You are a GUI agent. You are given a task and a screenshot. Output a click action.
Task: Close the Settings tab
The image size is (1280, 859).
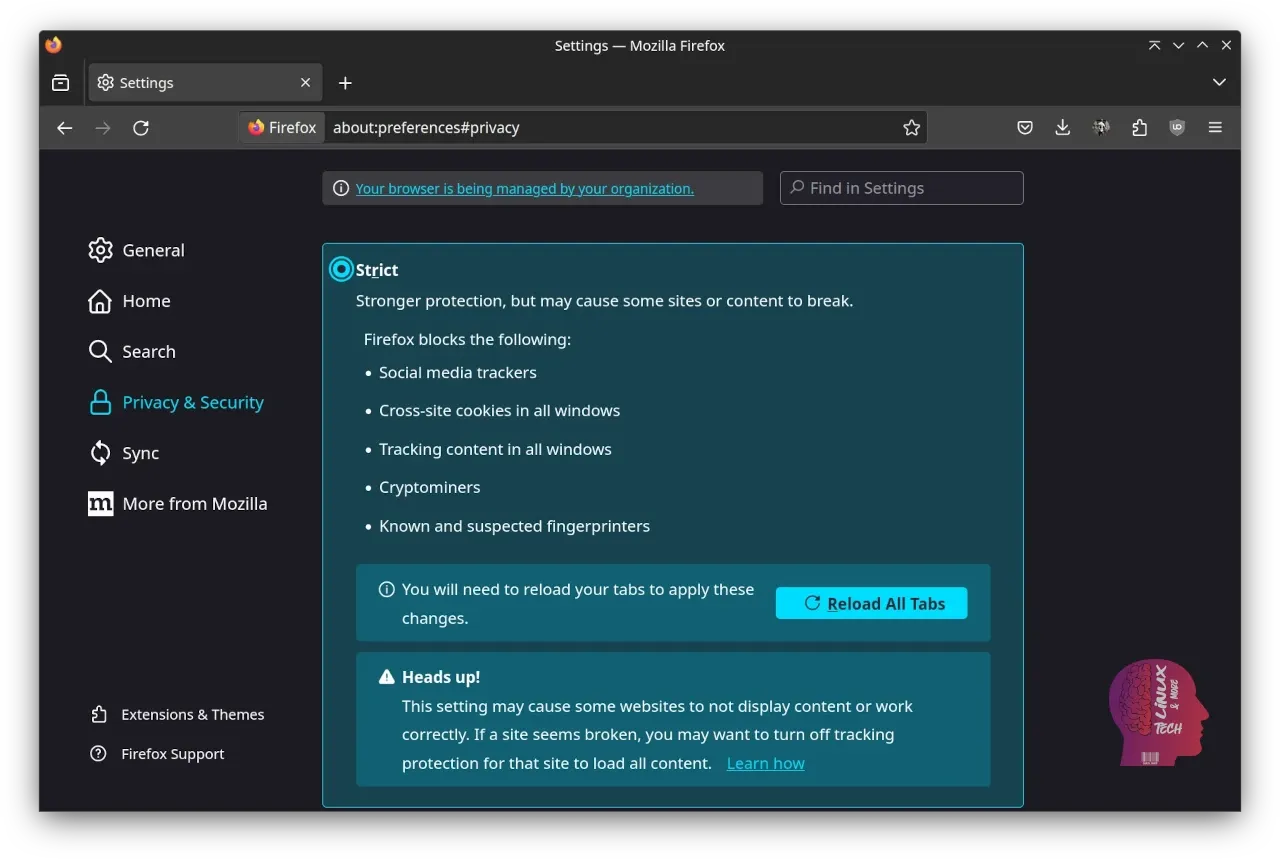tap(306, 83)
